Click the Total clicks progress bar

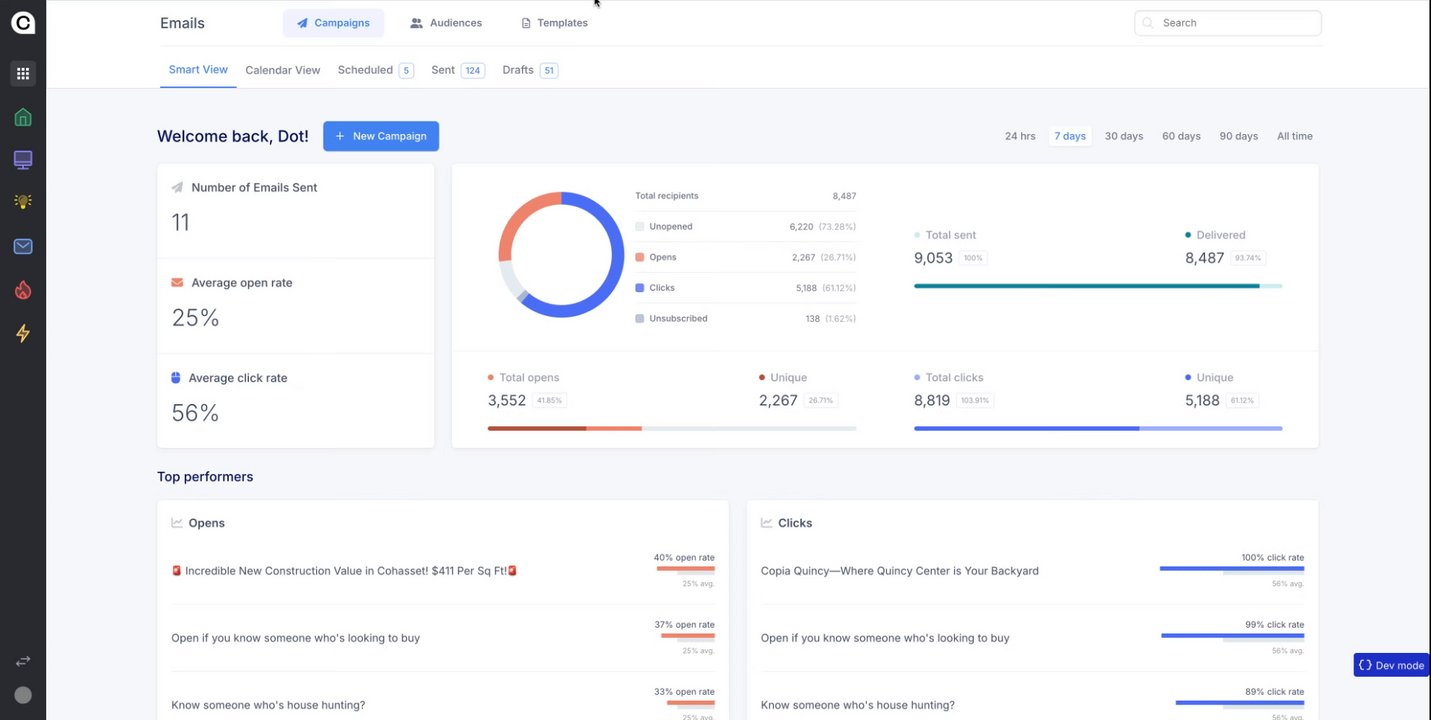[1098, 428]
